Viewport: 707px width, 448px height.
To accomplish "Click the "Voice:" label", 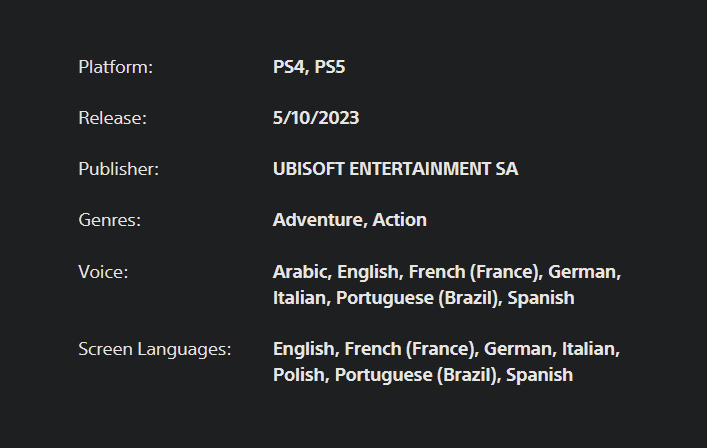I will click(x=103, y=271).
